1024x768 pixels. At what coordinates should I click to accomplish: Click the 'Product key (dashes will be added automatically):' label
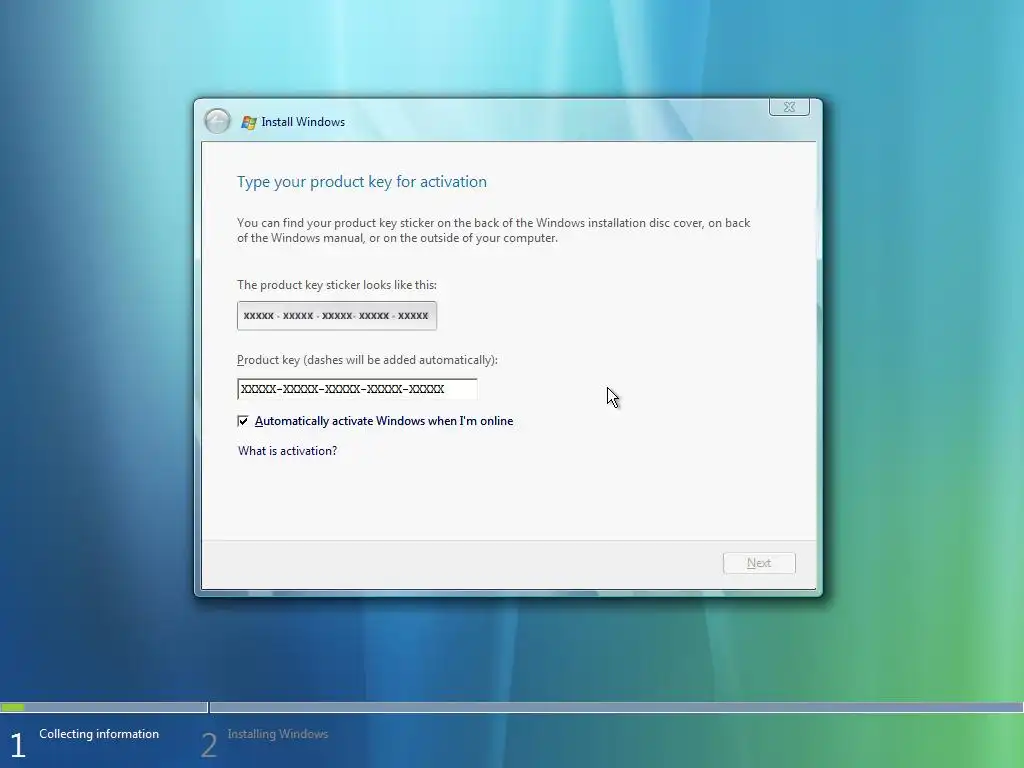367,360
